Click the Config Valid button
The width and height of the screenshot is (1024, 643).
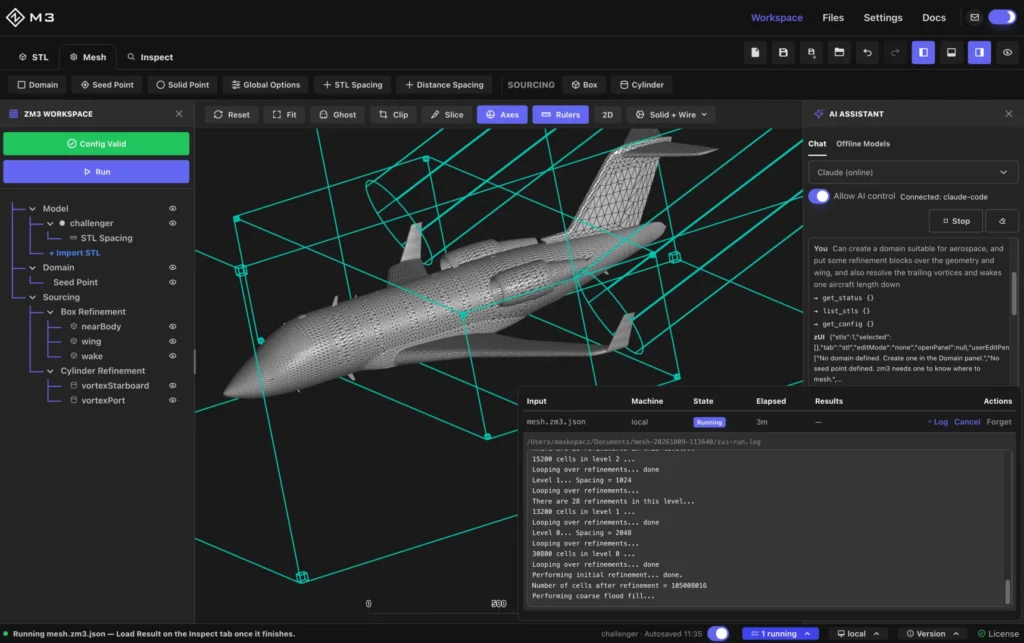point(96,144)
